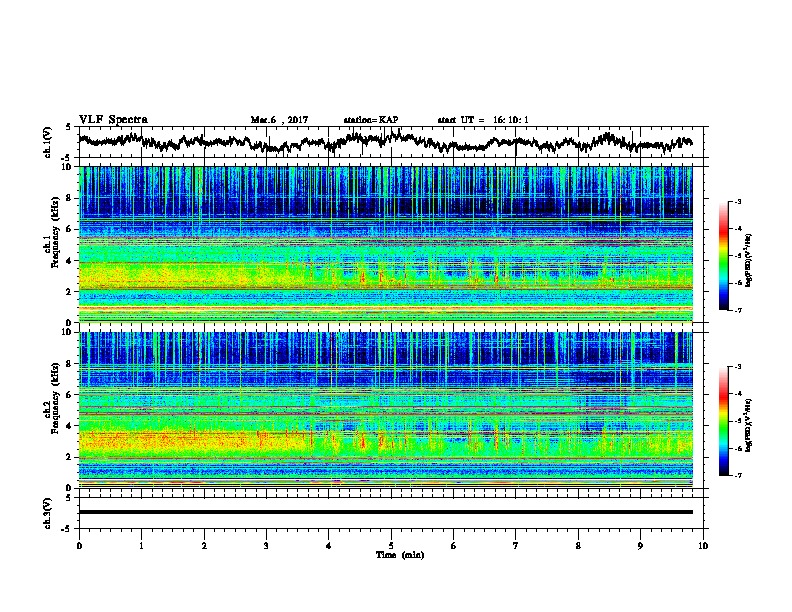
Task: Click inside the ch.2 spectrogram panel
Action: click(385, 410)
